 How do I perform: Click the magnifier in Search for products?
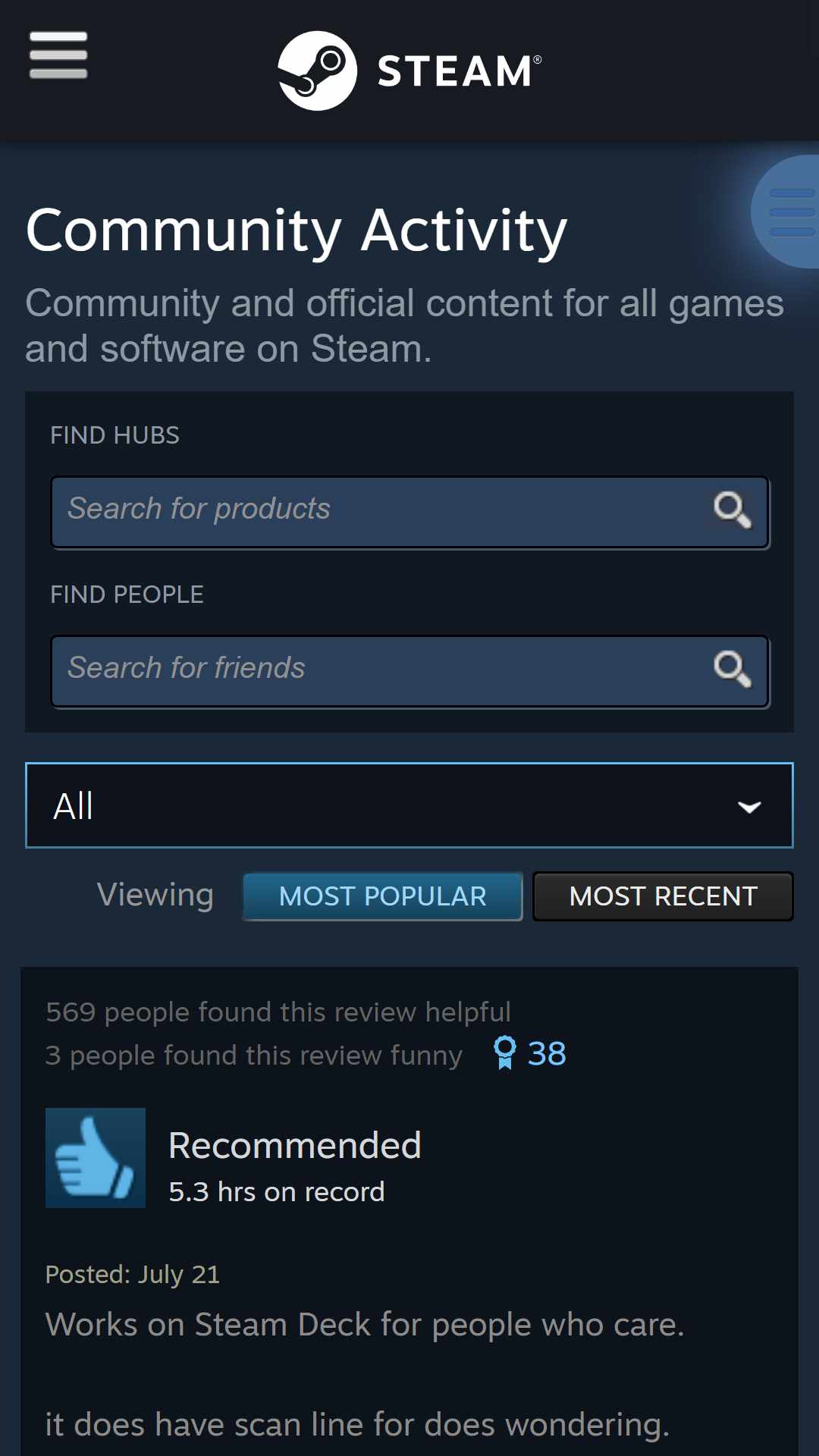pyautogui.click(x=732, y=510)
